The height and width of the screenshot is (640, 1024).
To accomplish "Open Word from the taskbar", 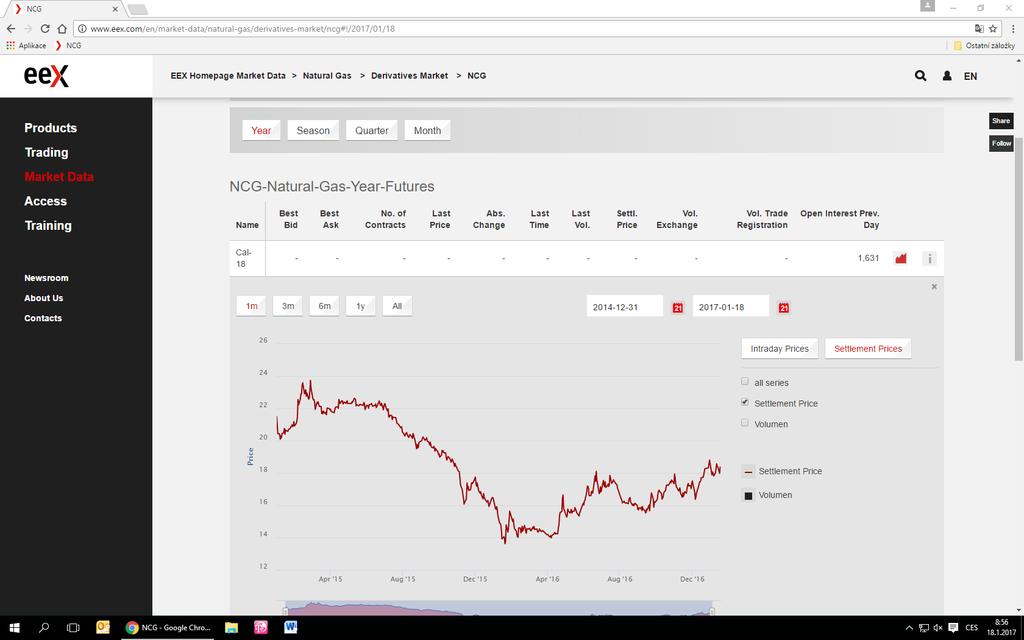I will (x=291, y=628).
